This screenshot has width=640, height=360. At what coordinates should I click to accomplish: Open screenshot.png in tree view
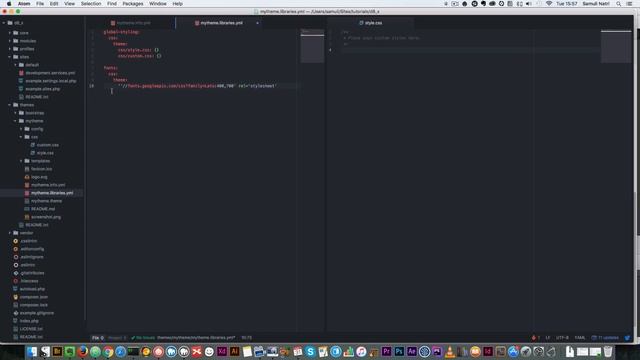pyautogui.click(x=46, y=217)
